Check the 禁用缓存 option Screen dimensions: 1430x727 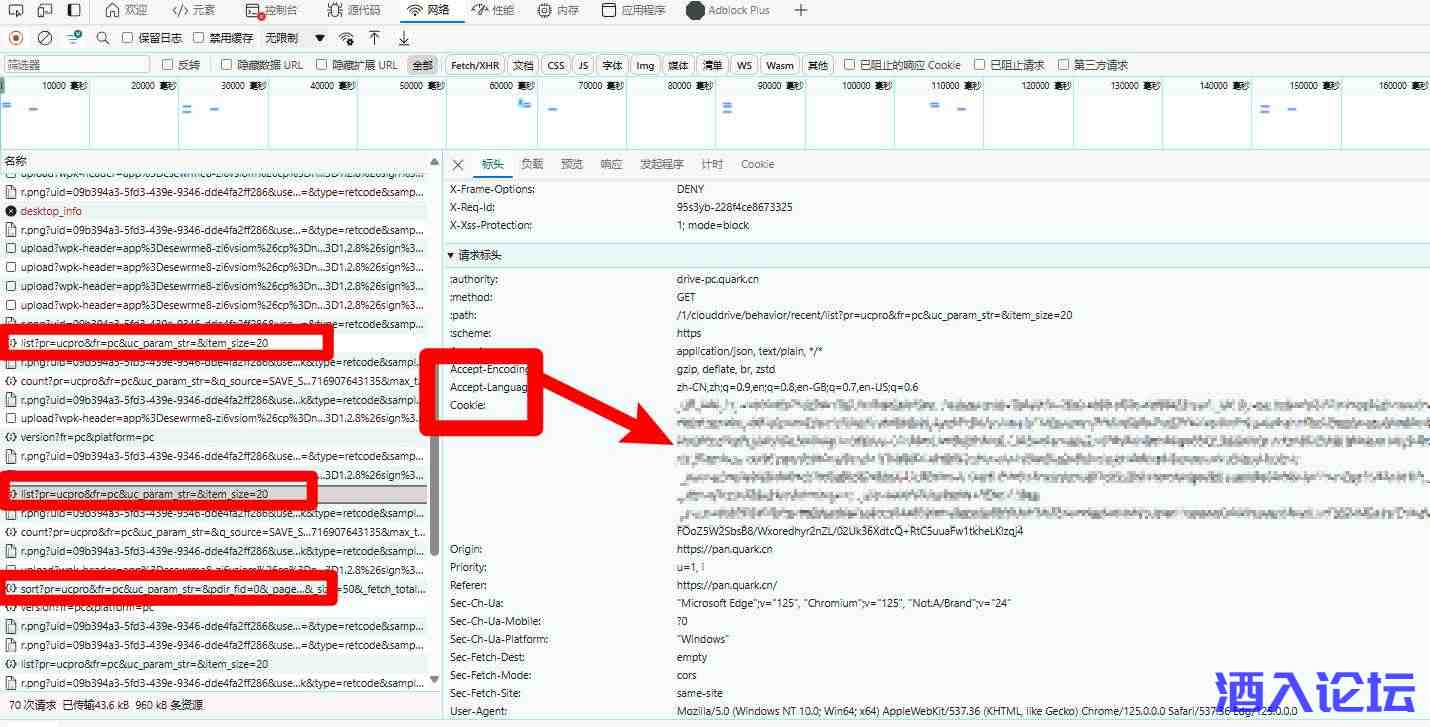point(199,38)
